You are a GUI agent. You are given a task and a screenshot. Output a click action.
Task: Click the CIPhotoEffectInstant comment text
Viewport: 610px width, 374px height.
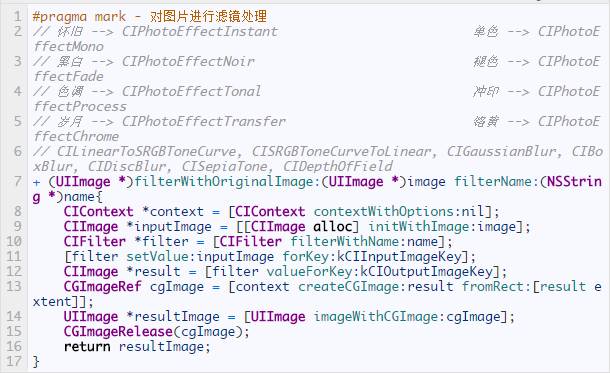200,32
